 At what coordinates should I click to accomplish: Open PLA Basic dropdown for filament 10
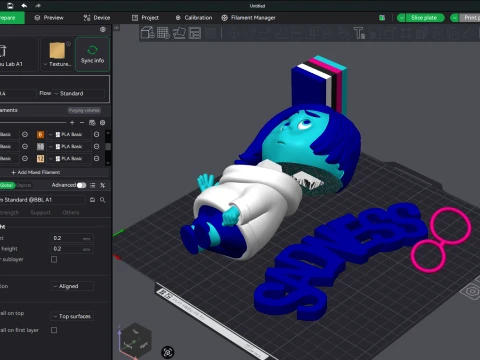(x=69, y=146)
